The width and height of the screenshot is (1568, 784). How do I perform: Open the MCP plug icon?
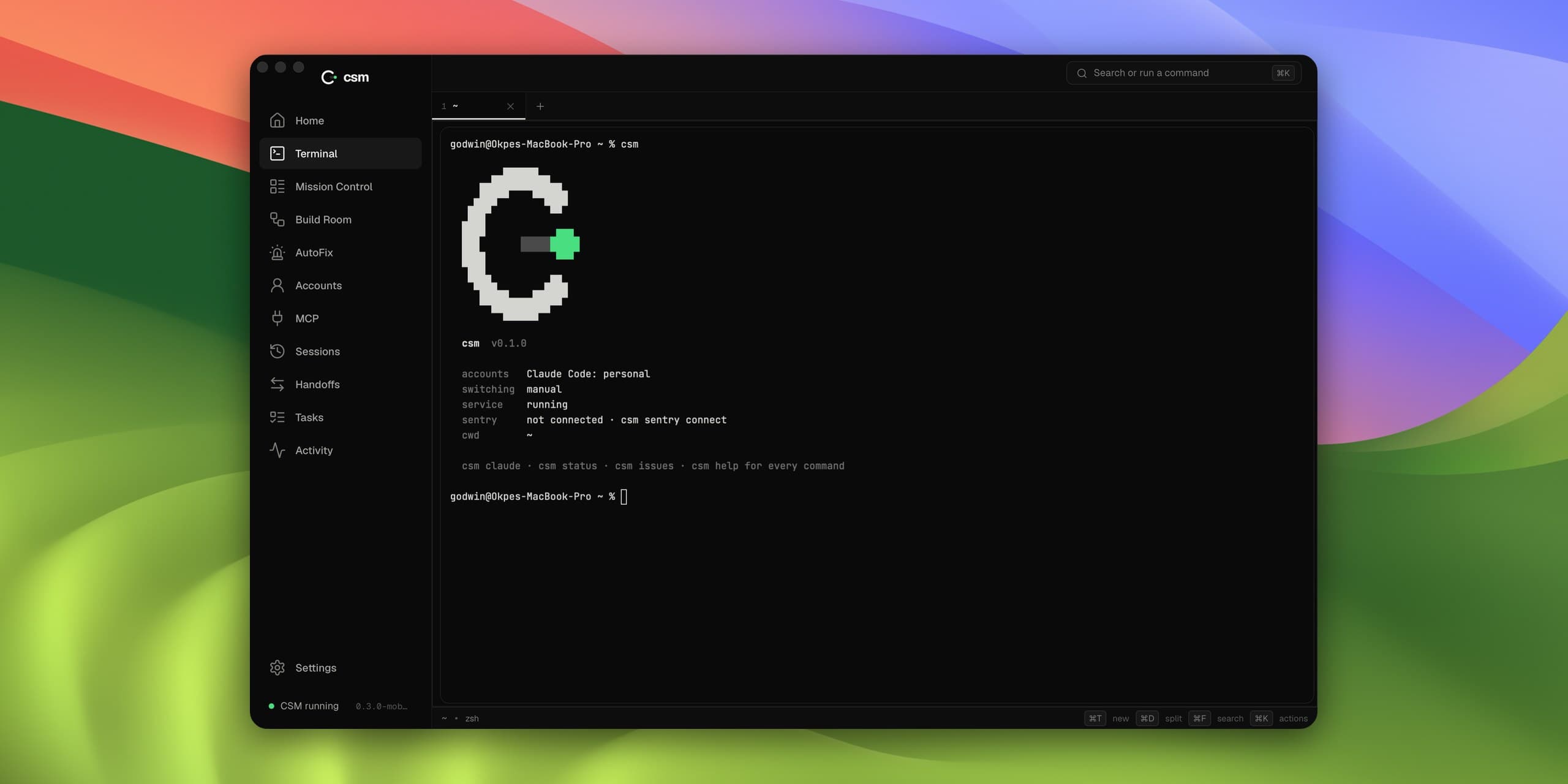tap(277, 318)
